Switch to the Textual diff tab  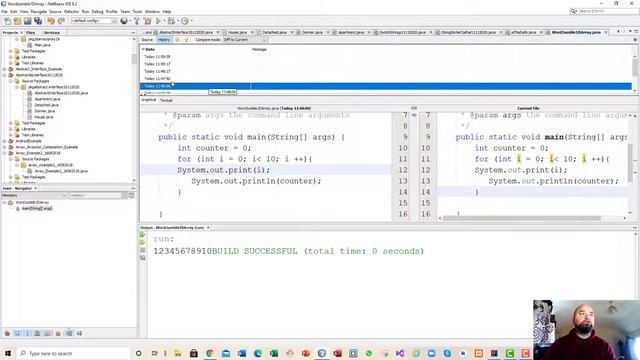pos(166,100)
